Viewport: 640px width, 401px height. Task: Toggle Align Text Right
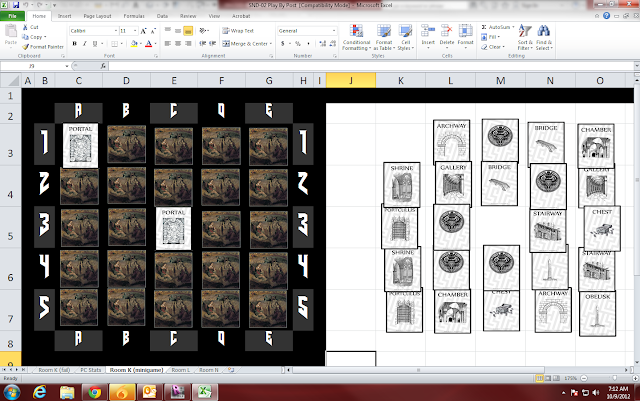(188, 44)
